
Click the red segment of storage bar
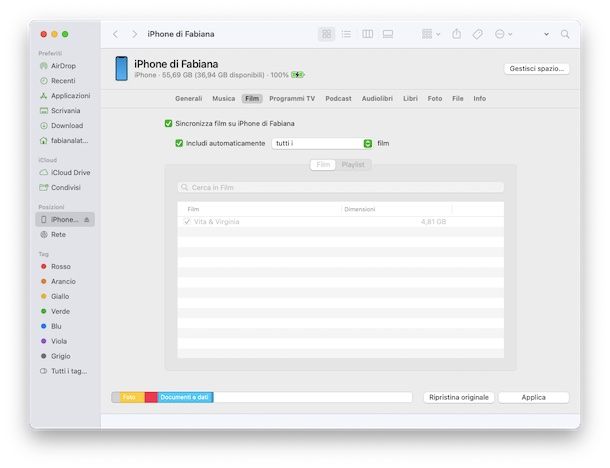click(x=151, y=397)
